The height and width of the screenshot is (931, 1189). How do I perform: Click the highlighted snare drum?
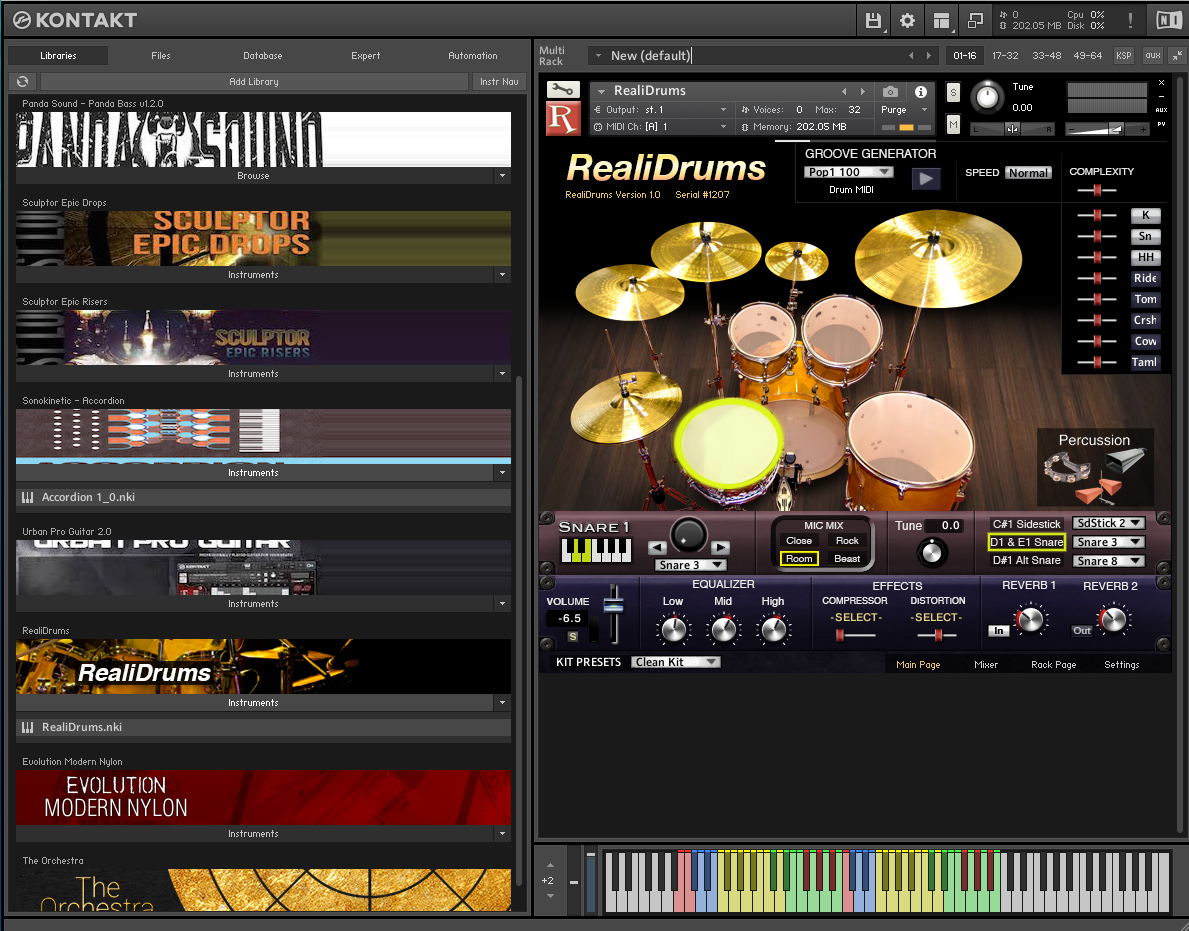(x=729, y=442)
